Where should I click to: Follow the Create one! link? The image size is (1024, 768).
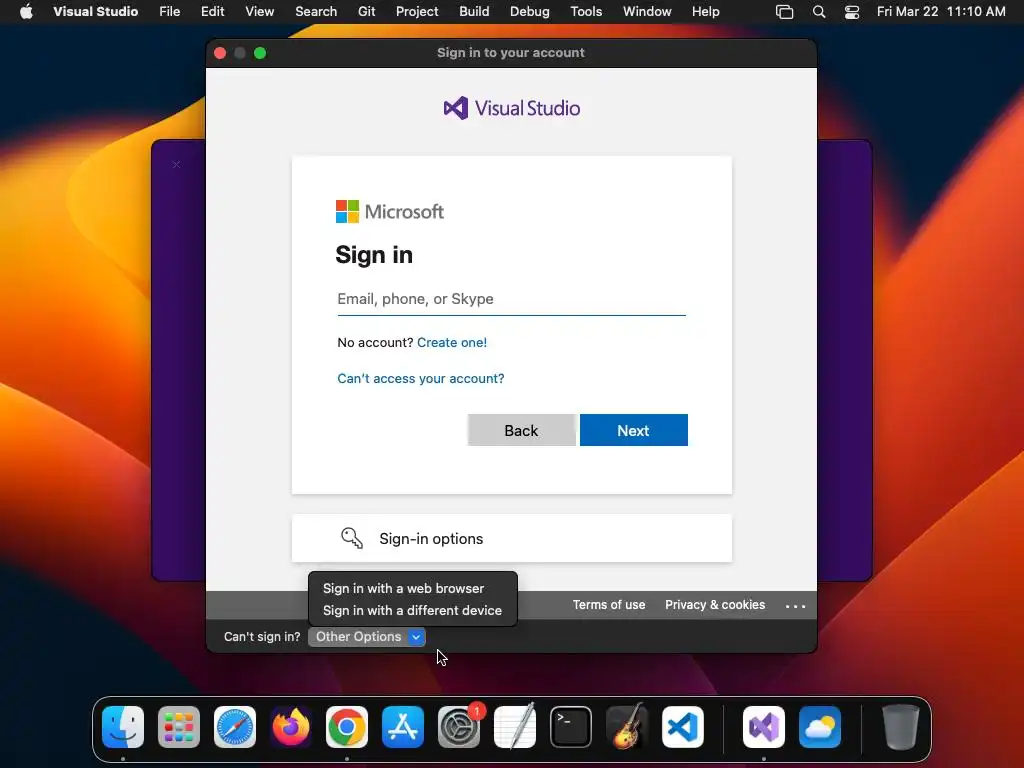(452, 342)
